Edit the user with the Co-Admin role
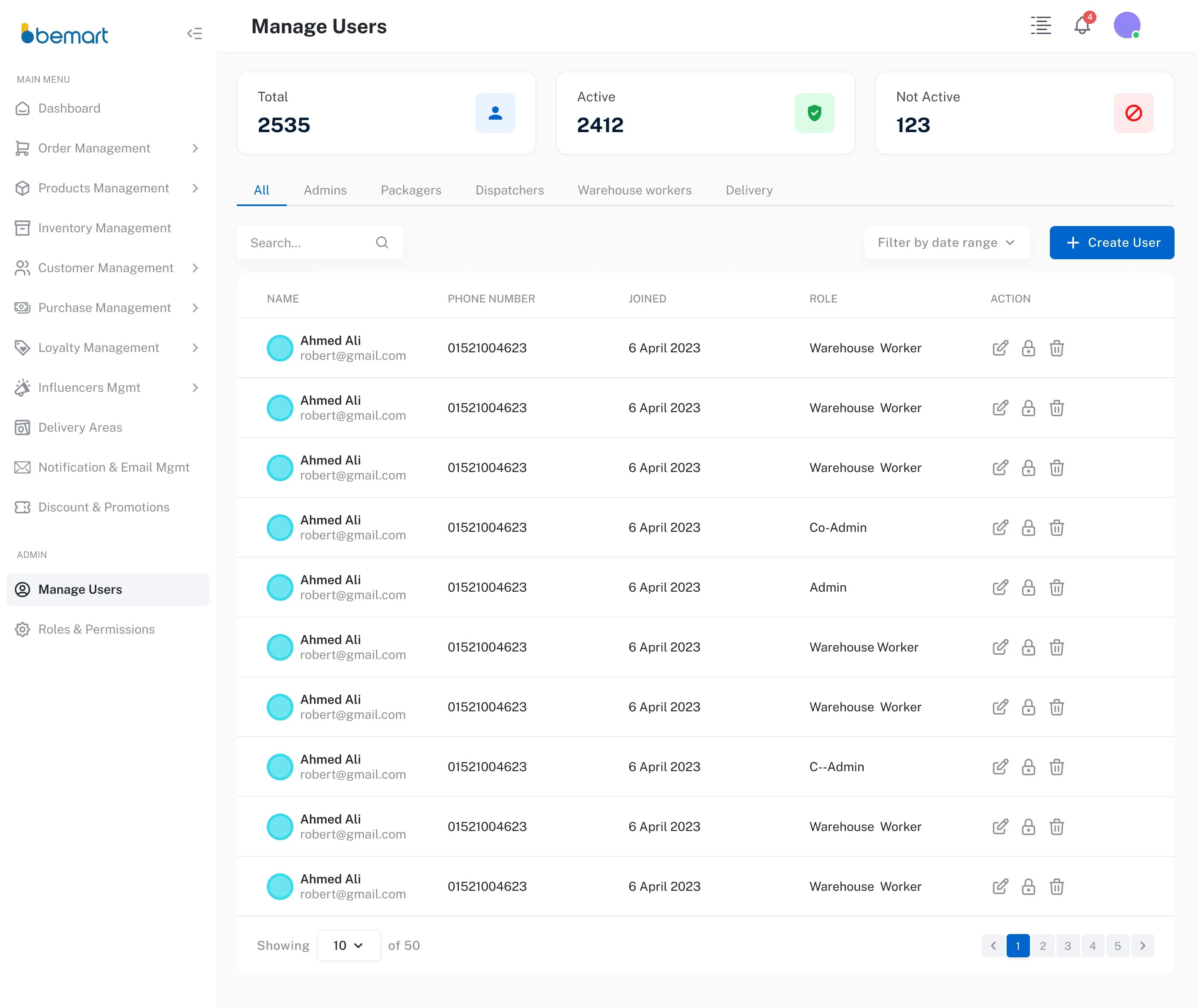Viewport: 1197px width, 1008px height. point(1000,527)
